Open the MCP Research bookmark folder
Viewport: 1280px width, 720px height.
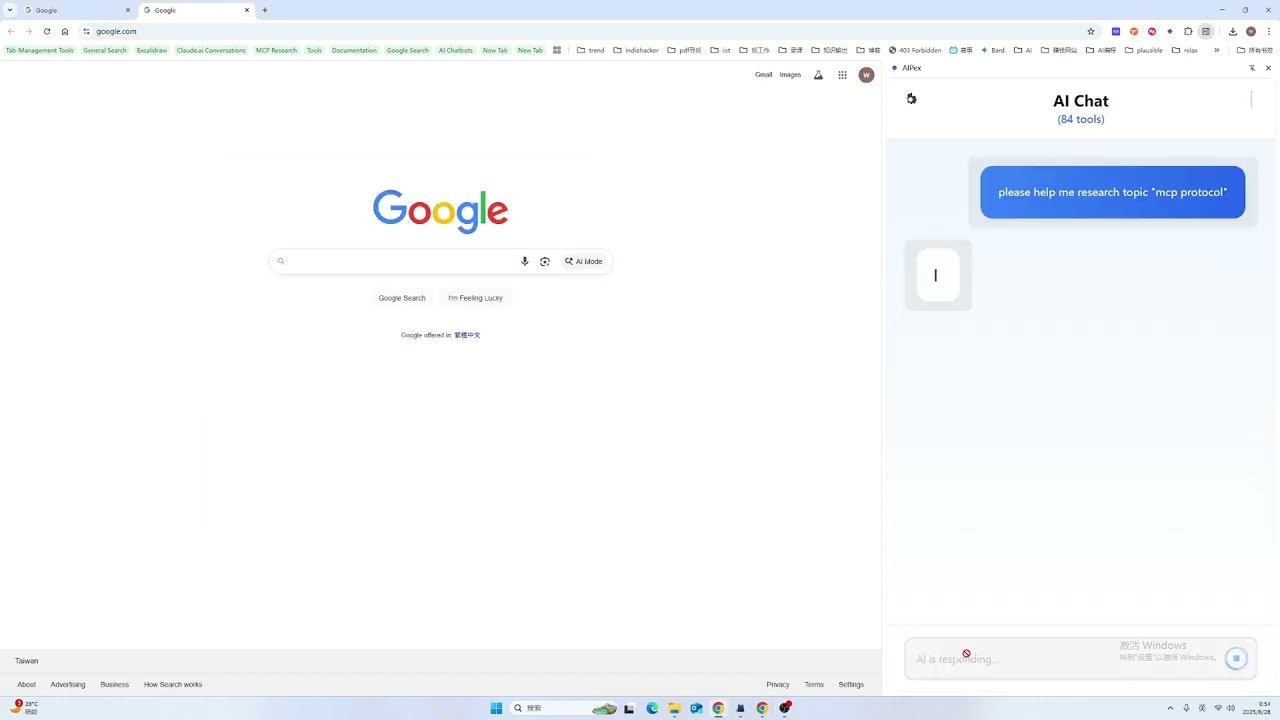pos(276,50)
